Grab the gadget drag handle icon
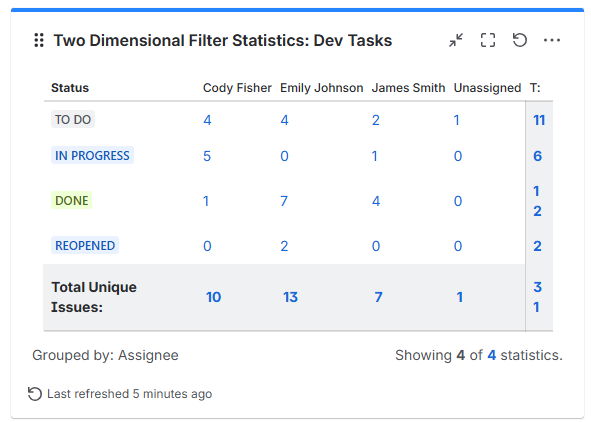 point(39,40)
